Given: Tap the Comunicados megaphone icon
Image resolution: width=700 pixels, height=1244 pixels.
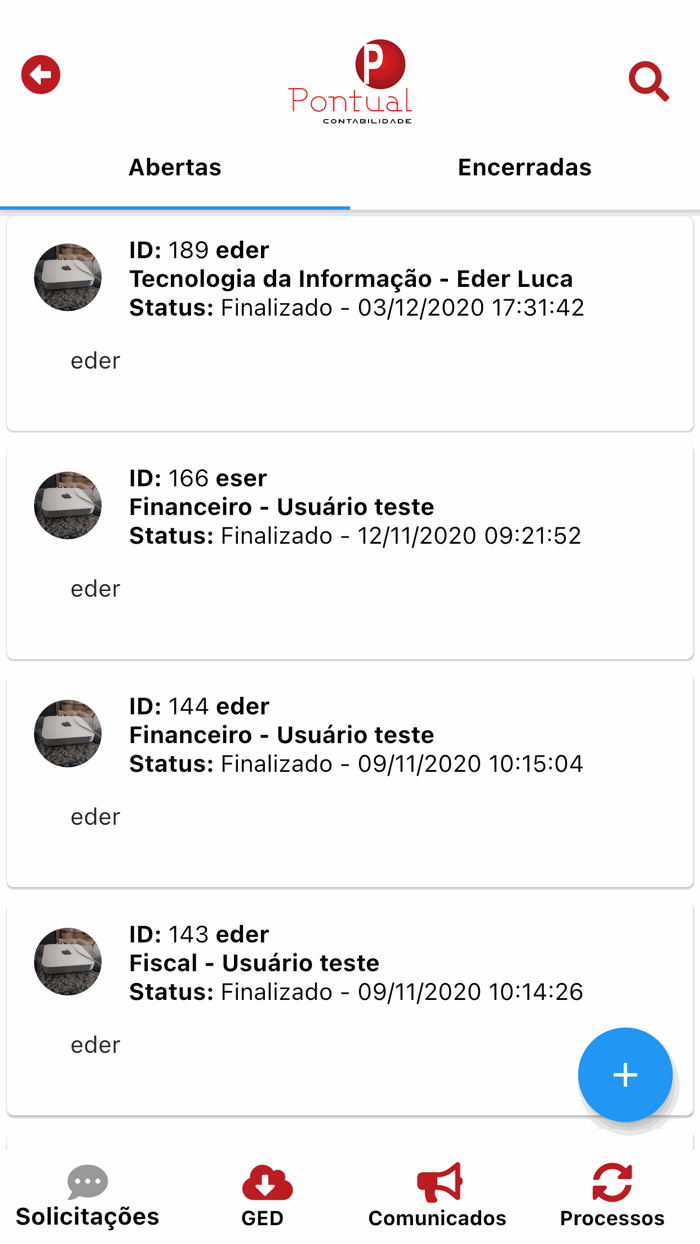Looking at the screenshot, I should pyautogui.click(x=439, y=1182).
